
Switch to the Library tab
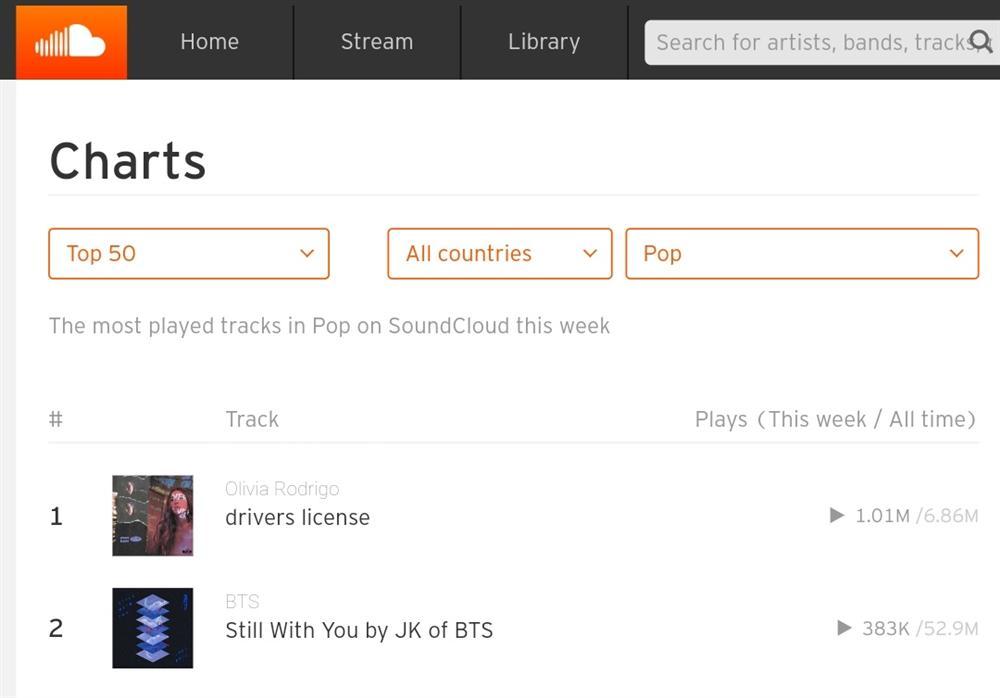(x=543, y=42)
